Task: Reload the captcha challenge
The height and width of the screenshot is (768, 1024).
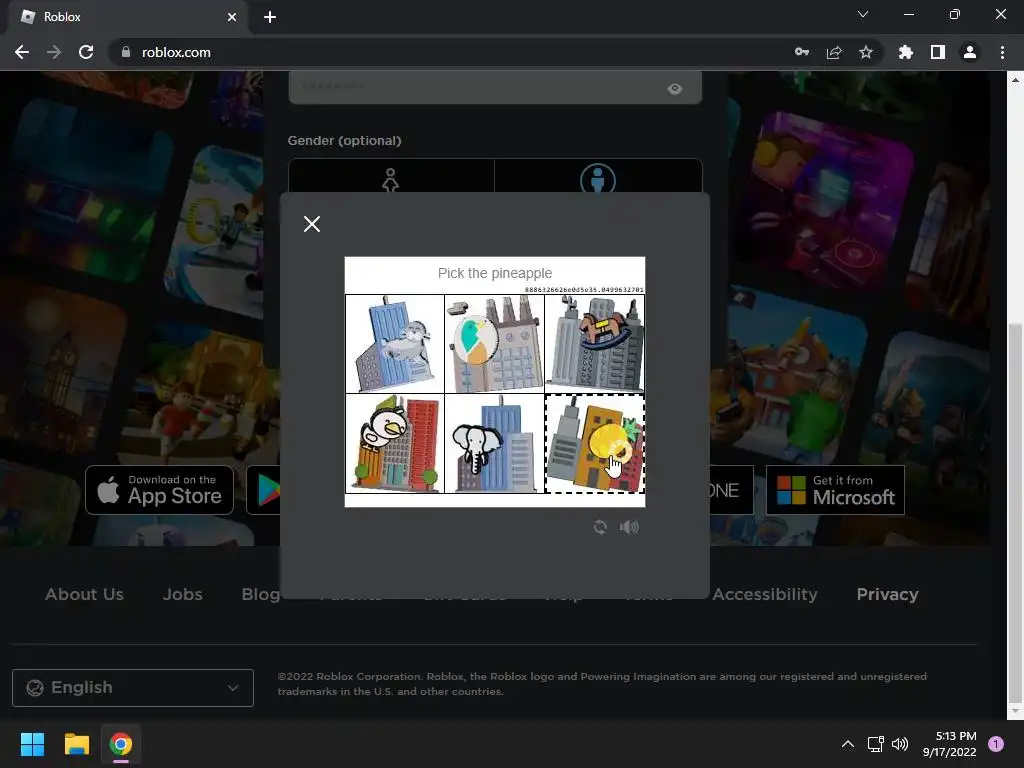Action: [600, 526]
